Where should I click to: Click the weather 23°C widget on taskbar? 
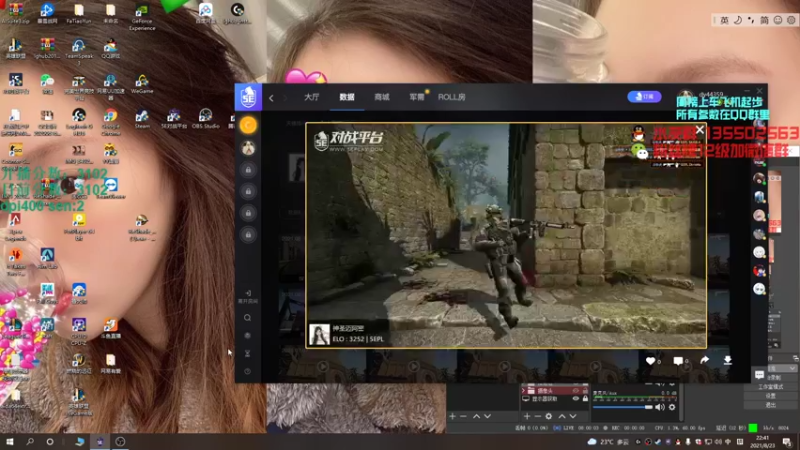coord(607,442)
